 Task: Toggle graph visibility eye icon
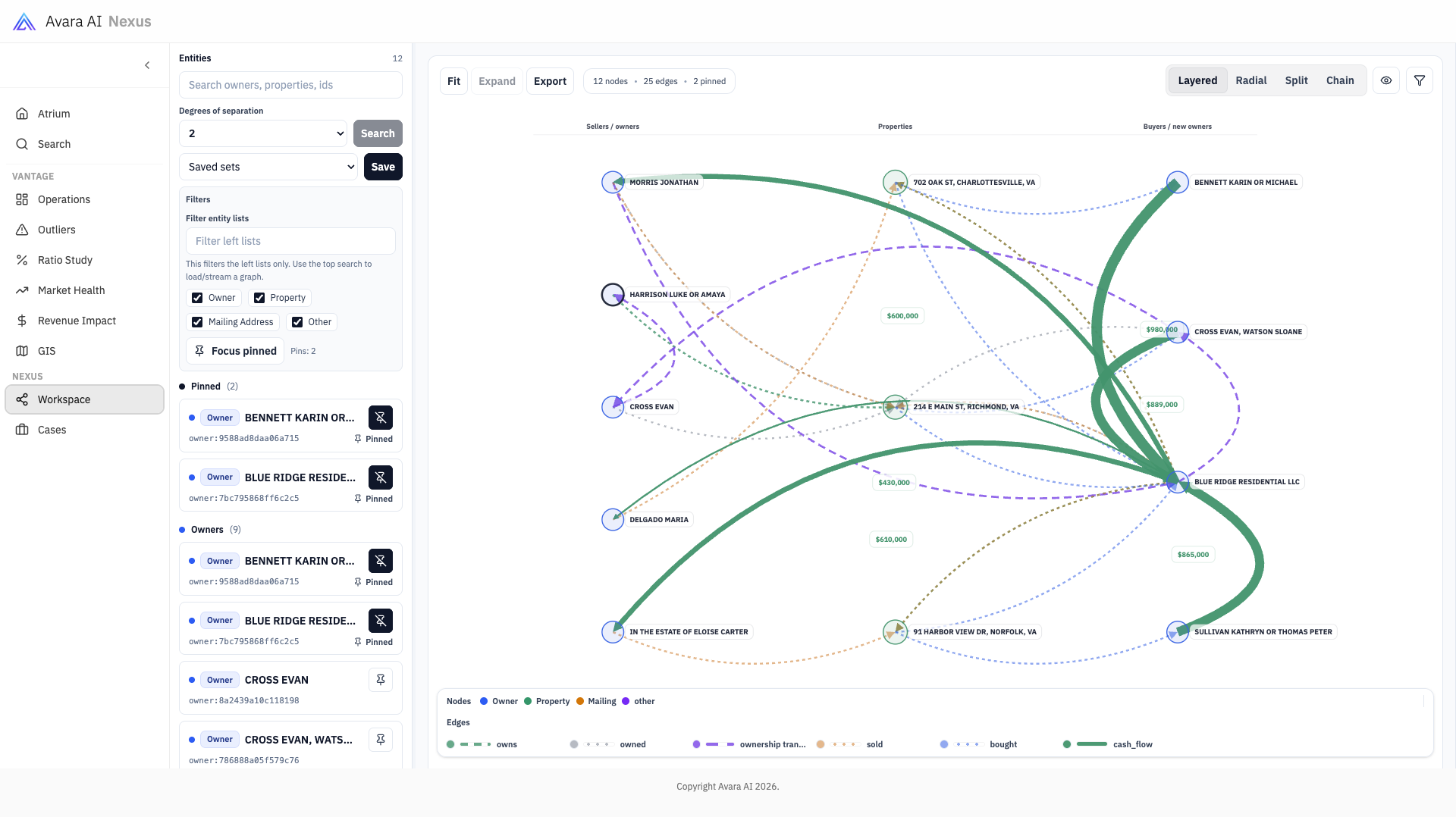click(x=1385, y=80)
